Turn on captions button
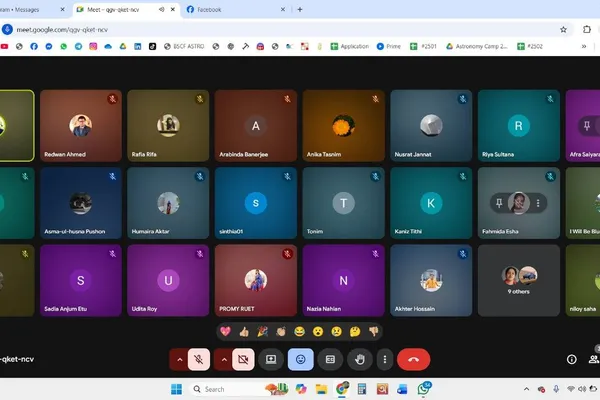The height and width of the screenshot is (400, 600). [330, 359]
